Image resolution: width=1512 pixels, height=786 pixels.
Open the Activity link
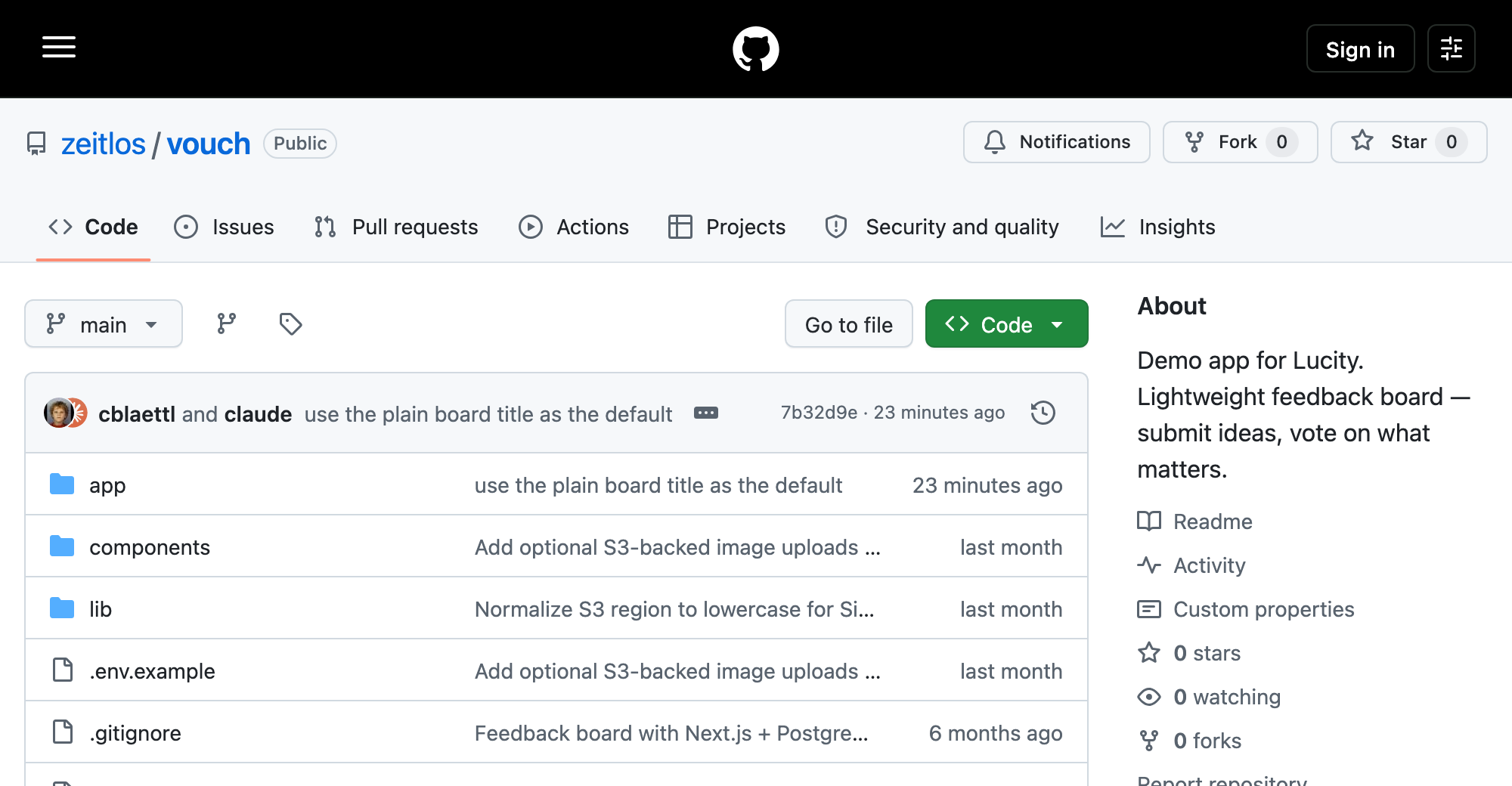pos(1209,565)
